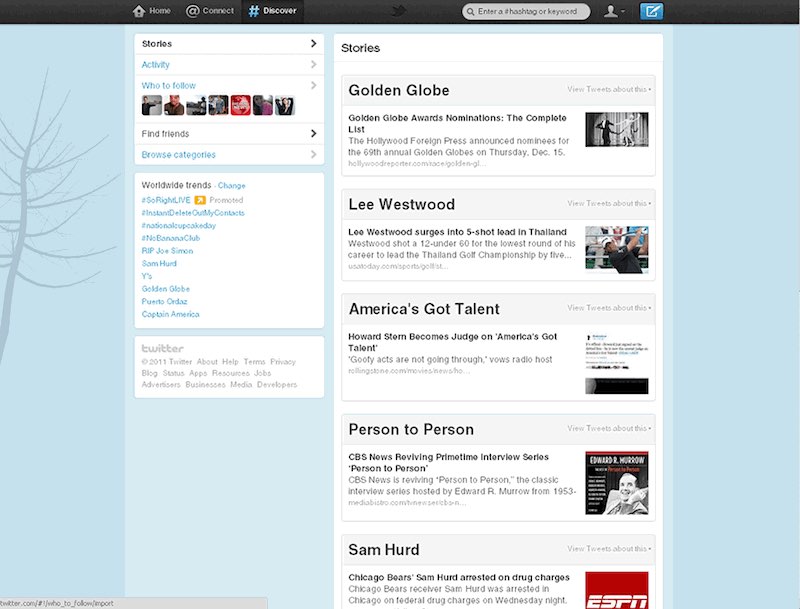Click the hashtag or keyword search field
This screenshot has height=609, width=800.
tap(526, 11)
